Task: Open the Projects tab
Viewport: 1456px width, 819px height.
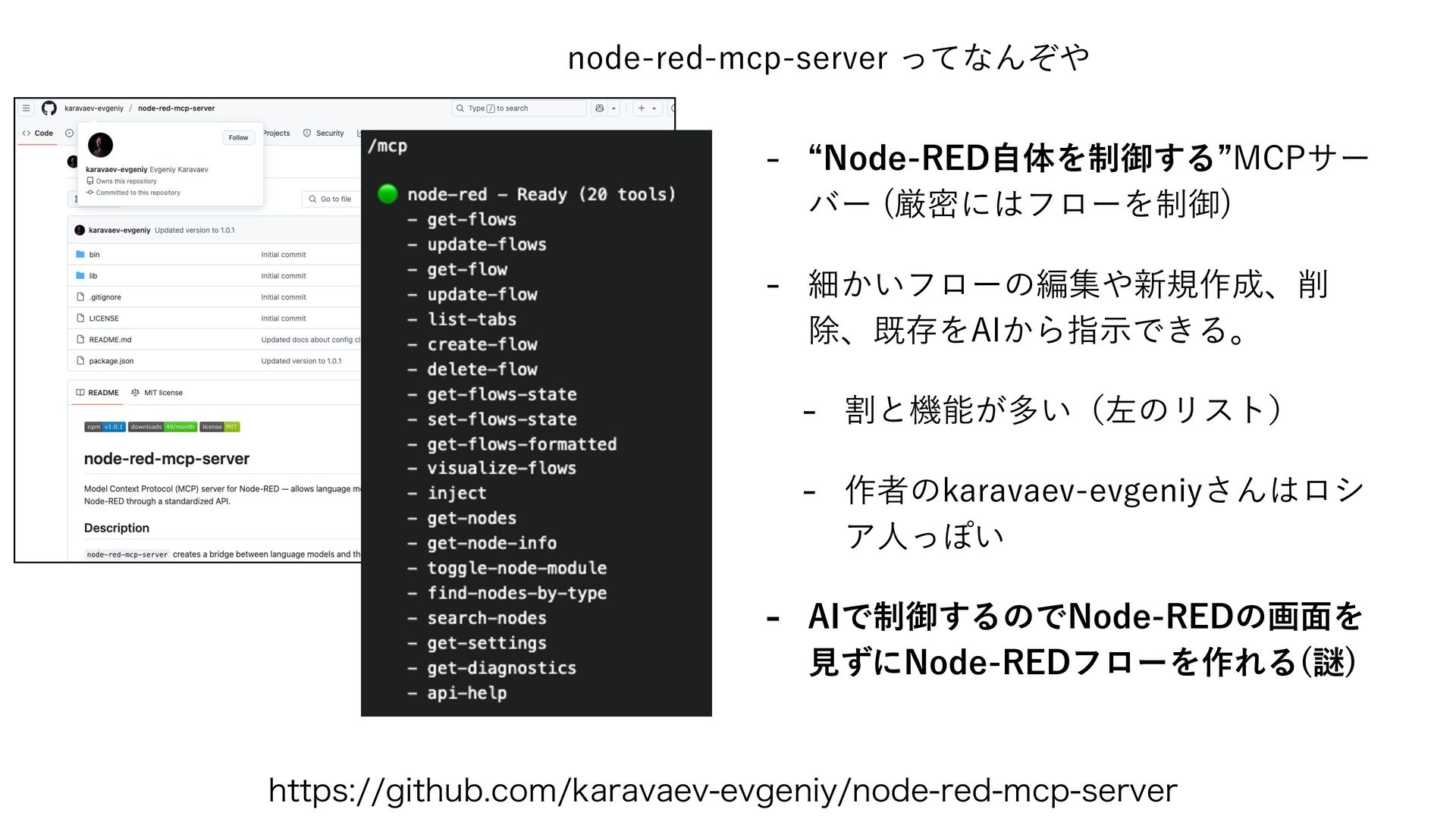Action: pyautogui.click(x=277, y=133)
